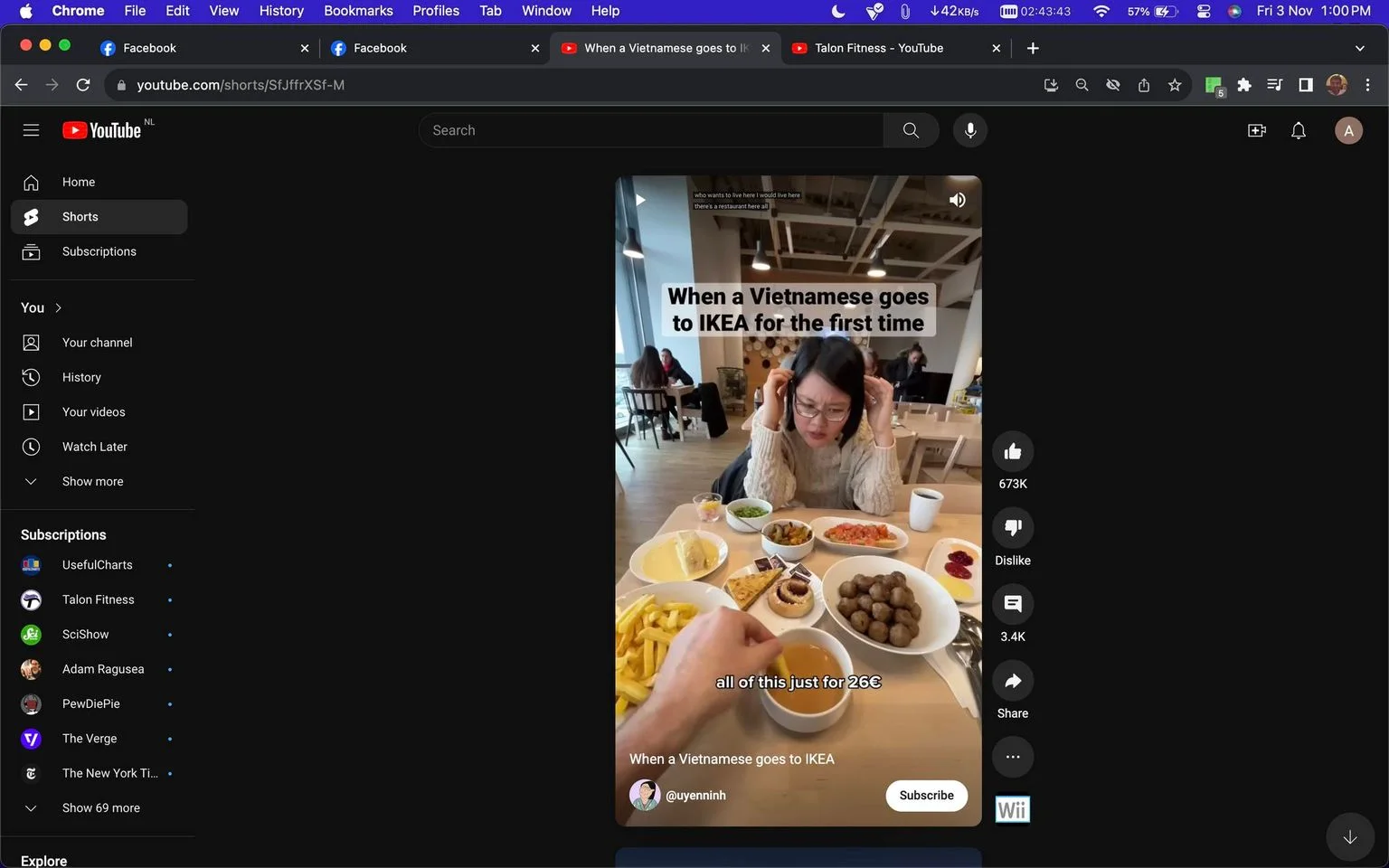
Task: Subscribe to @uyenninh channel
Action: (926, 796)
